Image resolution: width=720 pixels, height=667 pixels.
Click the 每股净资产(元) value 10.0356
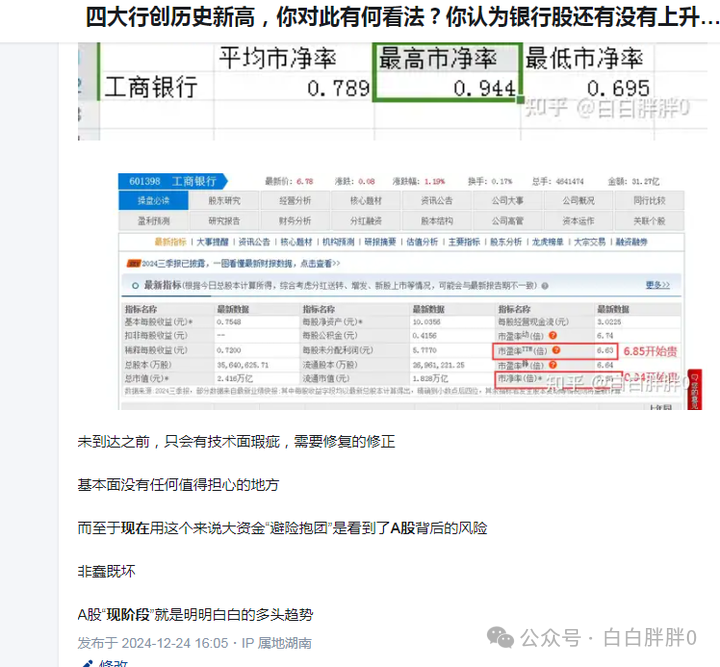click(x=427, y=322)
